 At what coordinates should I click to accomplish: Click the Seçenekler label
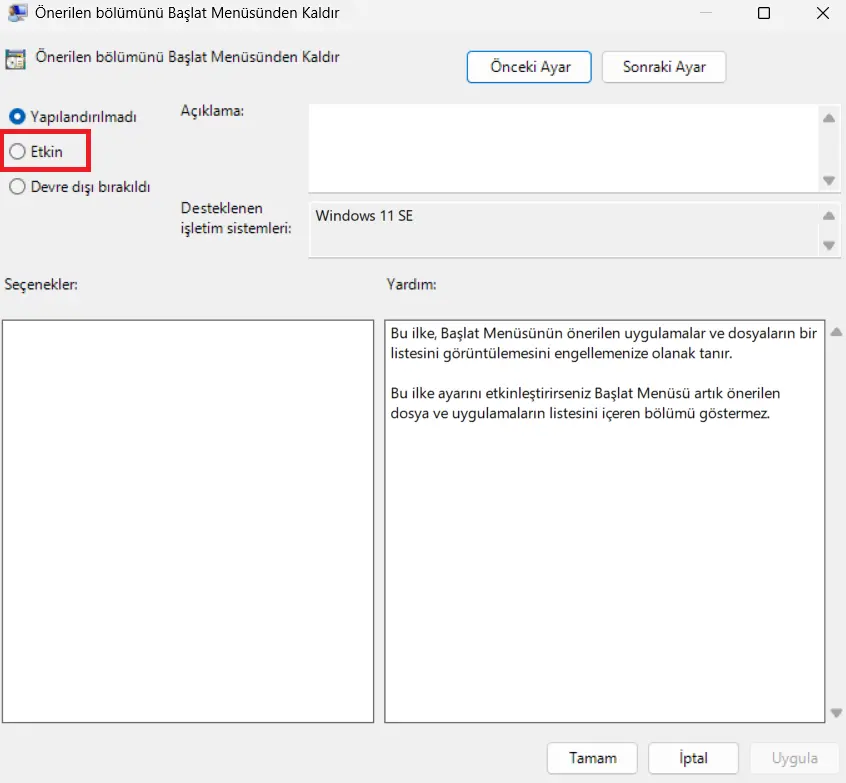tap(41, 284)
